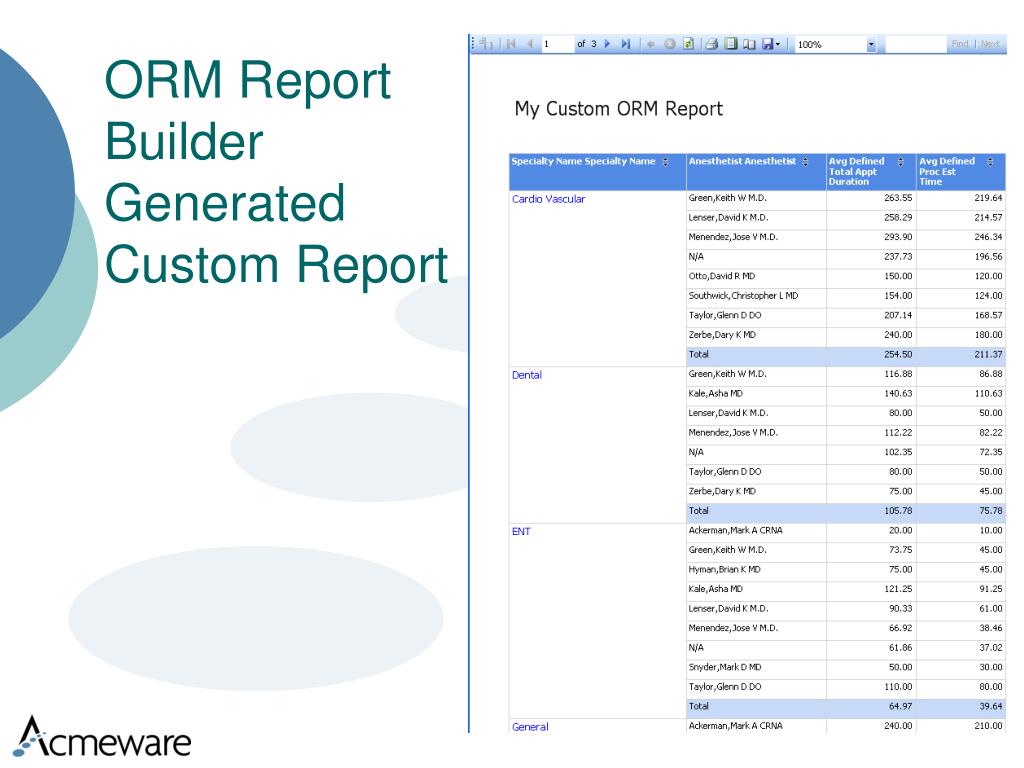
Task: Sort Avg Defined Proc Est Time column
Action: click(990, 161)
